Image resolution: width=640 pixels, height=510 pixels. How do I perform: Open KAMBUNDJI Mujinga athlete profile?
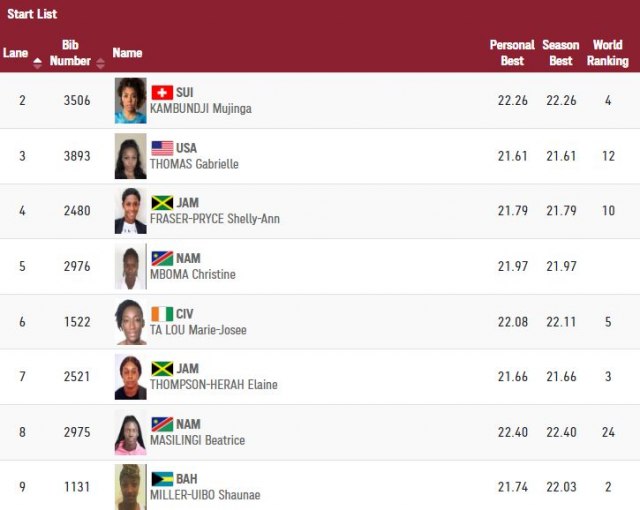pyautogui.click(x=200, y=108)
